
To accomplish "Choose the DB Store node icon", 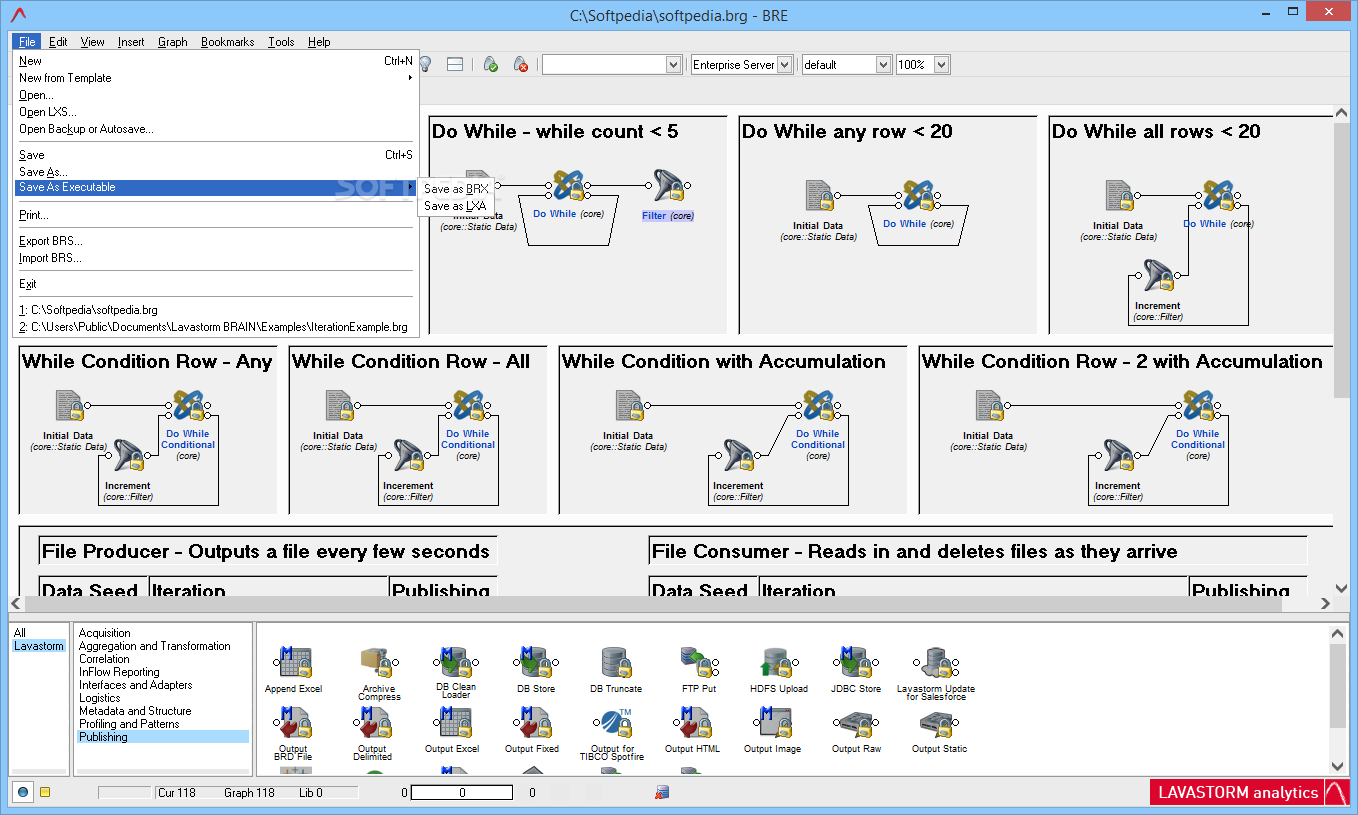I will 536,663.
